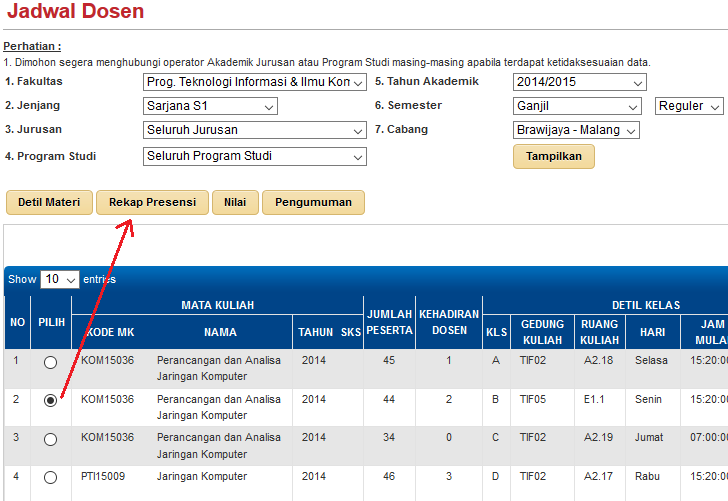The image size is (728, 501).
Task: Select radio button for Jaringan Komputer row 4
Action: (50, 477)
